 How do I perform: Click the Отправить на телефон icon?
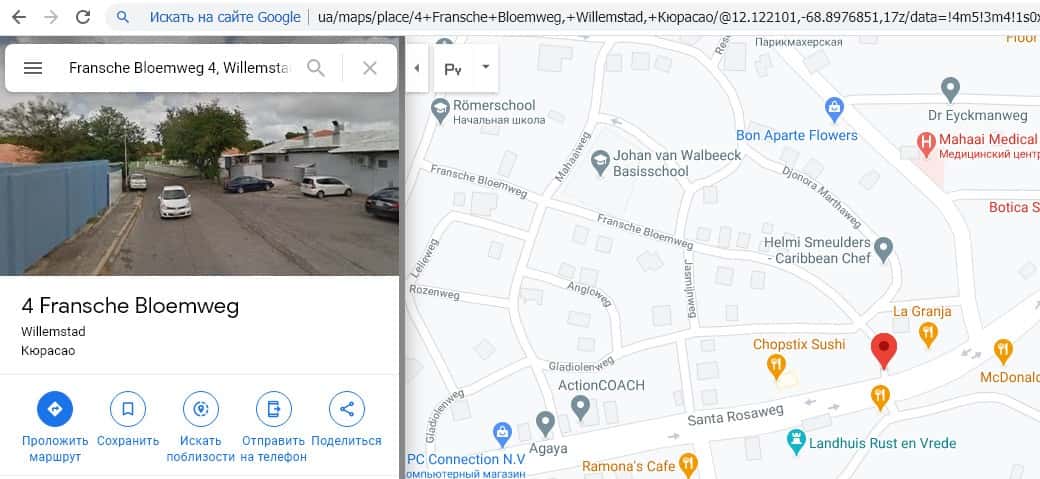click(x=274, y=409)
